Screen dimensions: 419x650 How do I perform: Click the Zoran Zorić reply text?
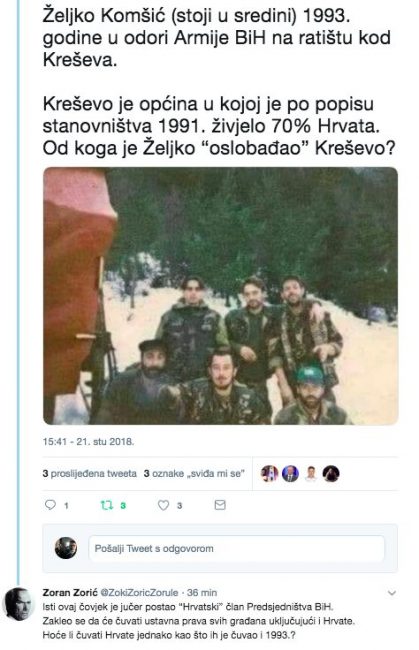click(199, 621)
